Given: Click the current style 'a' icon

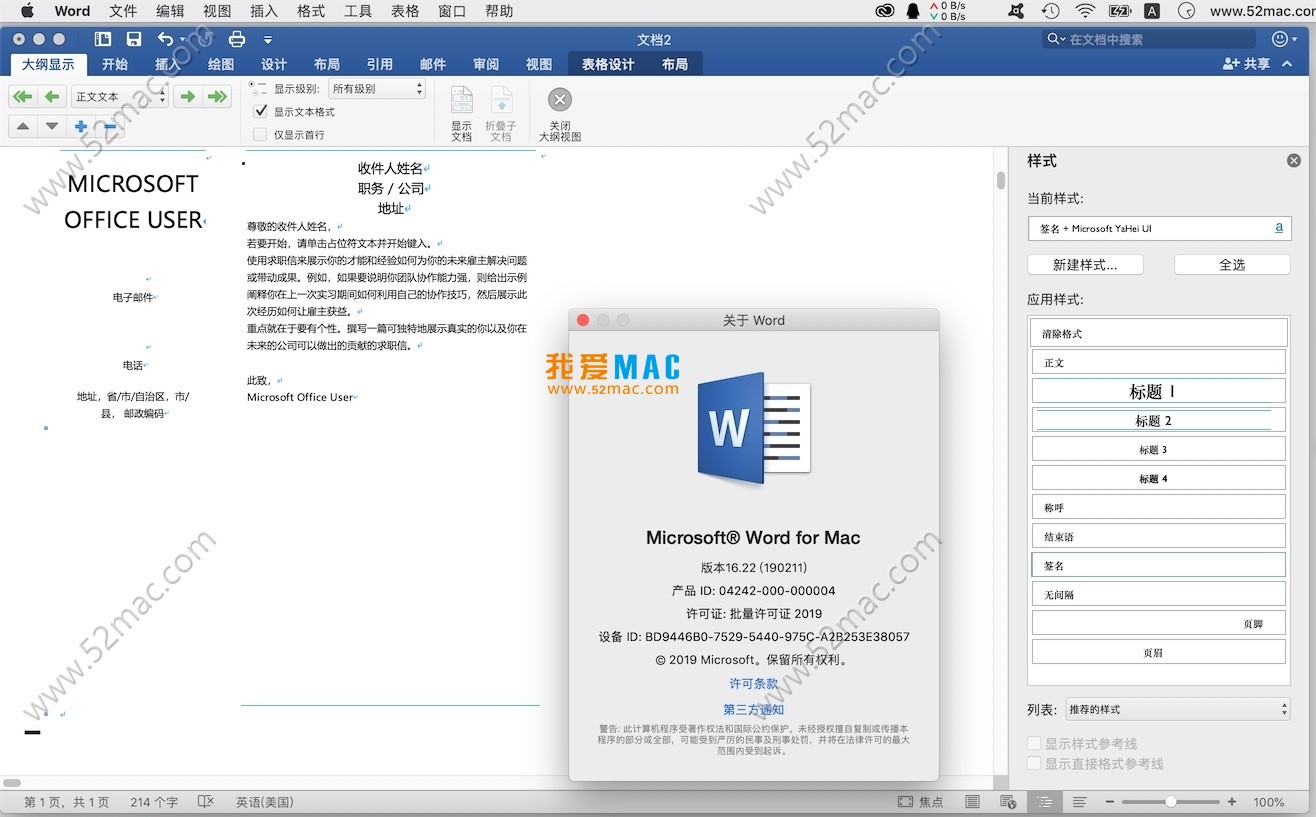Looking at the screenshot, I should point(1279,228).
